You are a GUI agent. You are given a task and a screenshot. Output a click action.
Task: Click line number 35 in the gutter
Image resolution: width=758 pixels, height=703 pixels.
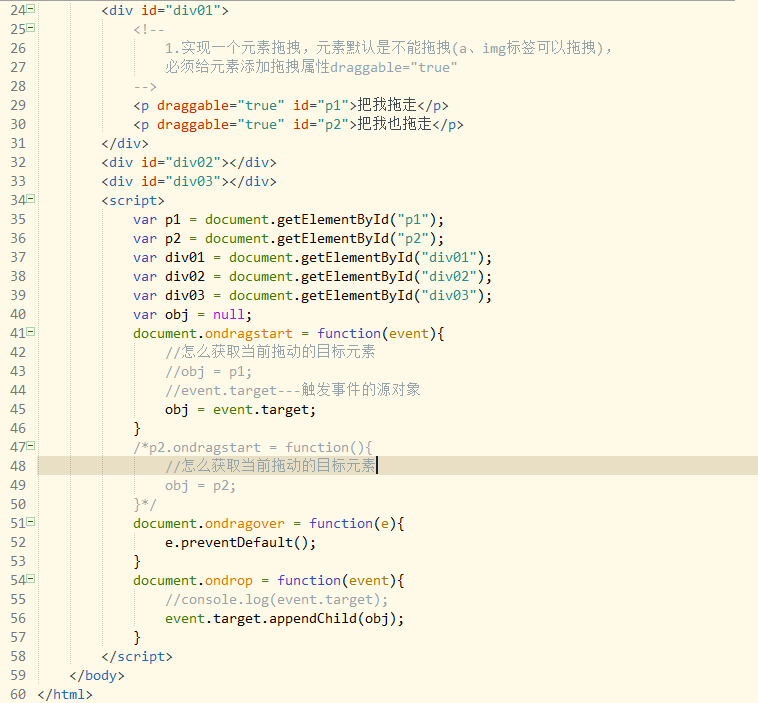(18, 220)
